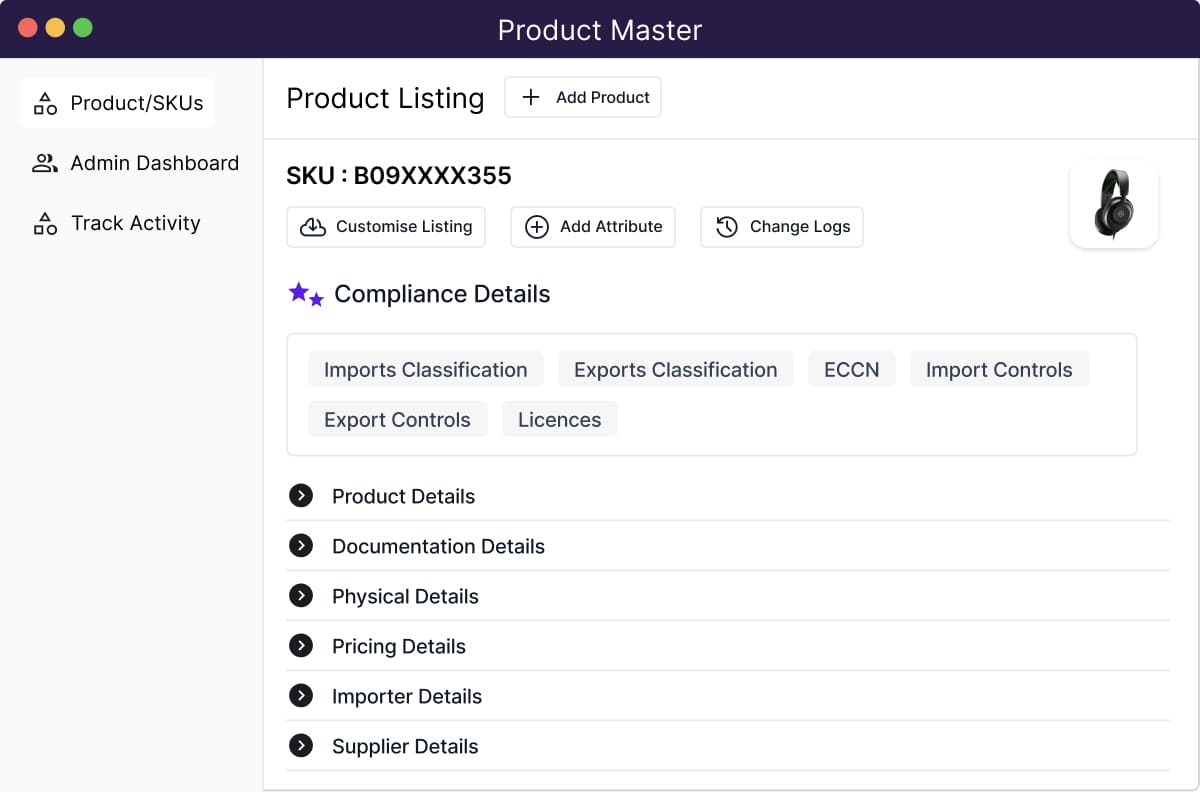Go to Track Activity in sidebar
Screen dimensions: 1200x792
pos(135,223)
